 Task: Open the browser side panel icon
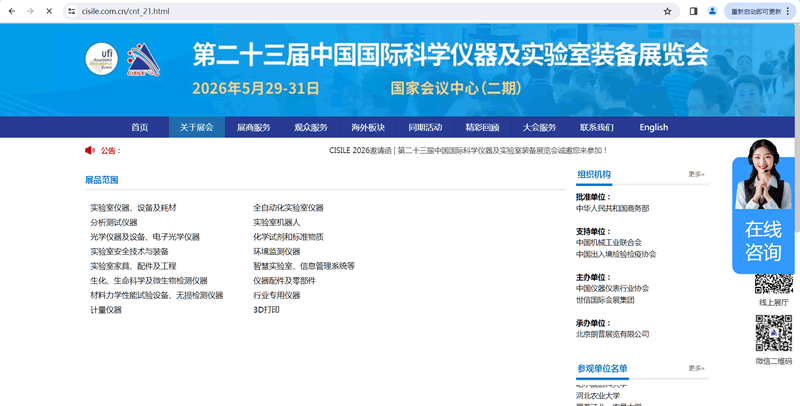[693, 11]
